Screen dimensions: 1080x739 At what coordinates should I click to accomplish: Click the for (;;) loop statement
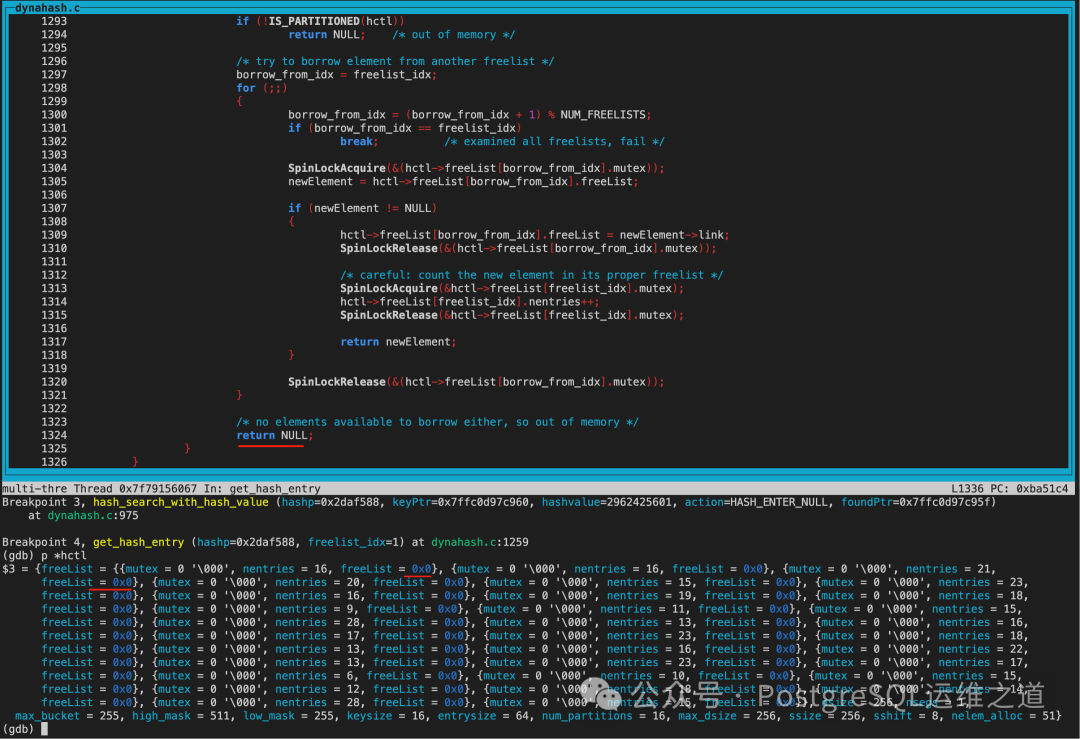(254, 88)
